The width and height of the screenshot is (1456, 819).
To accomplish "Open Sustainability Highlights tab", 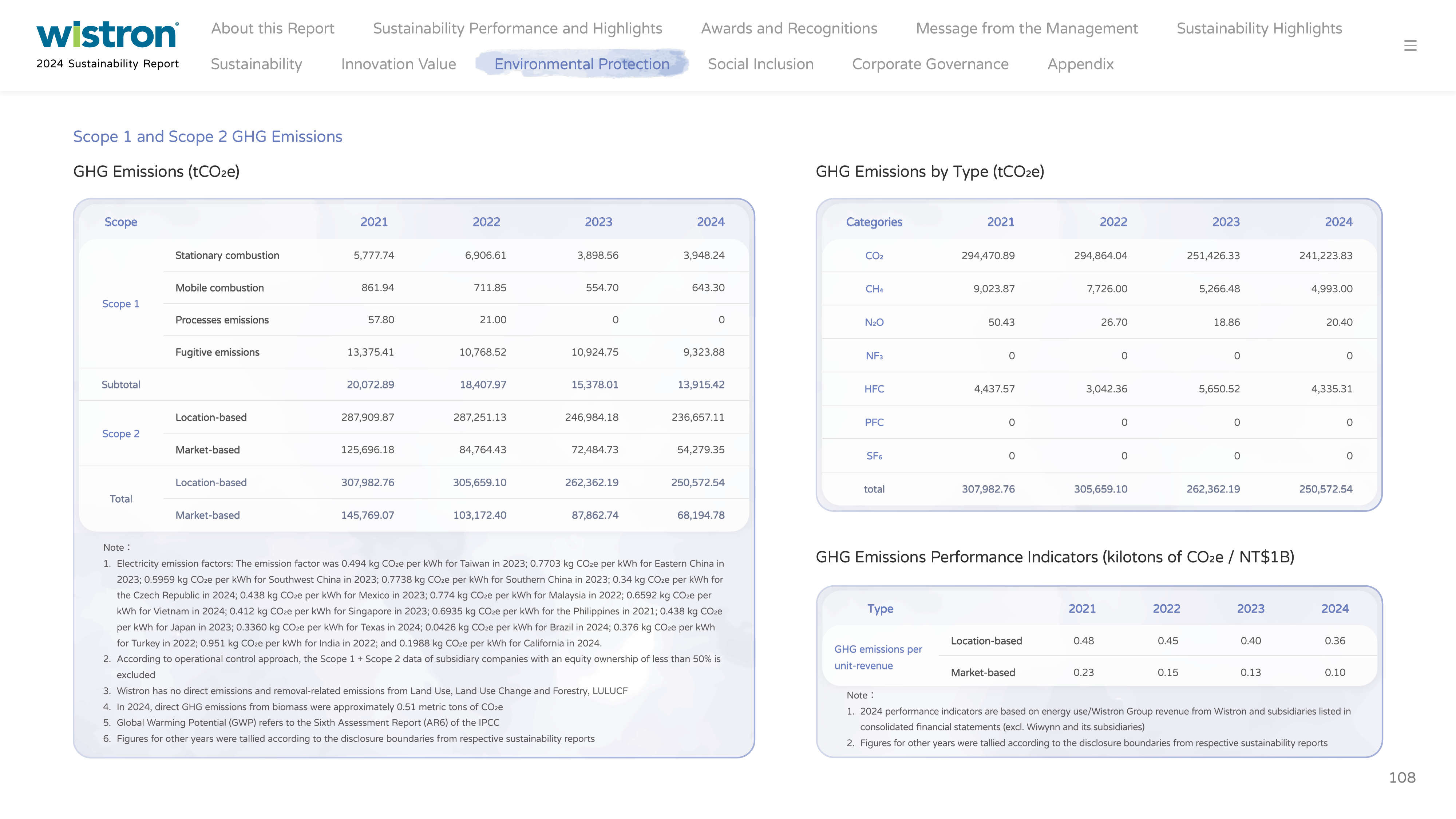I will (x=1259, y=28).
